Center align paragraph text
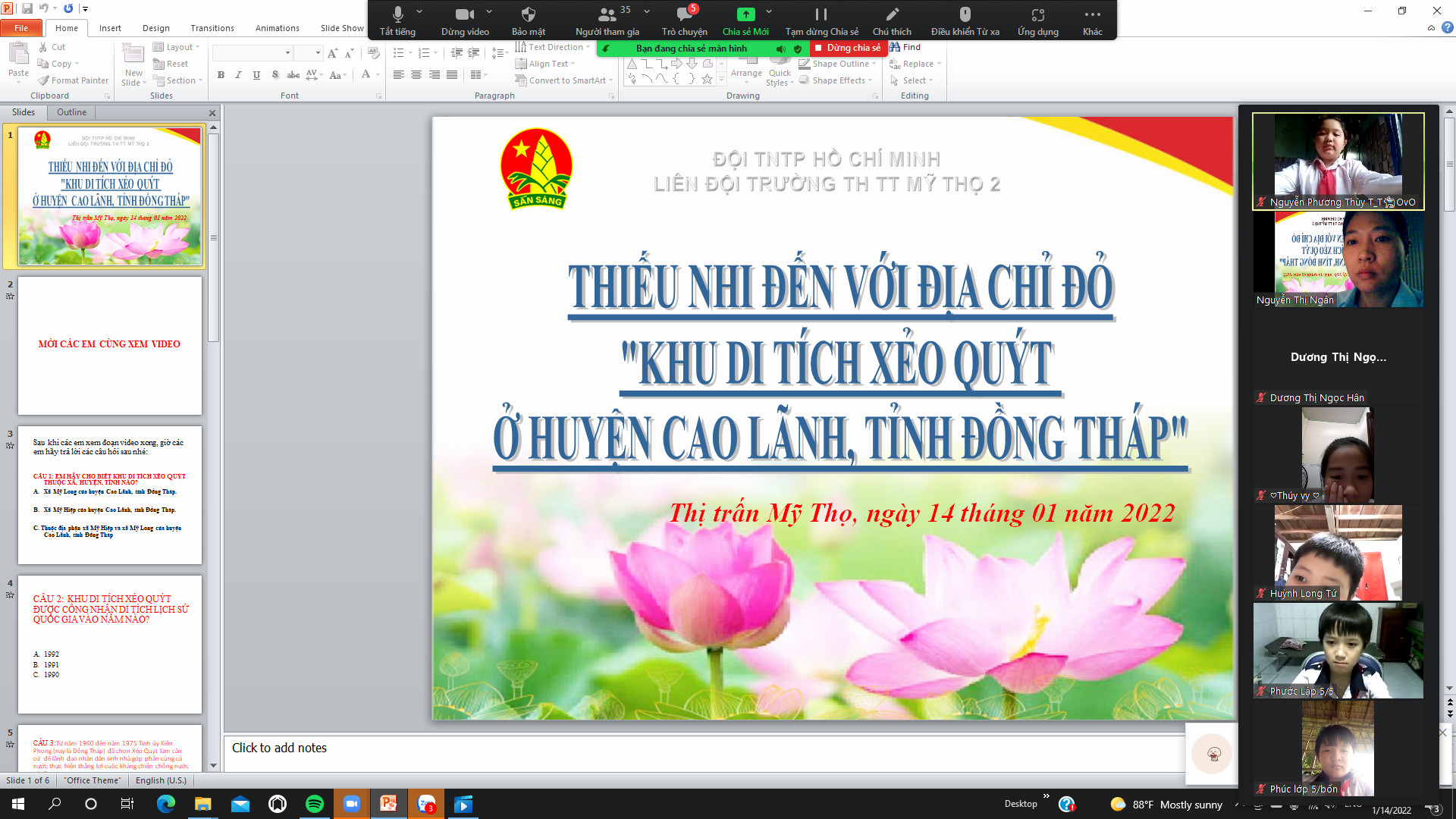The width and height of the screenshot is (1456, 819). pos(416,75)
